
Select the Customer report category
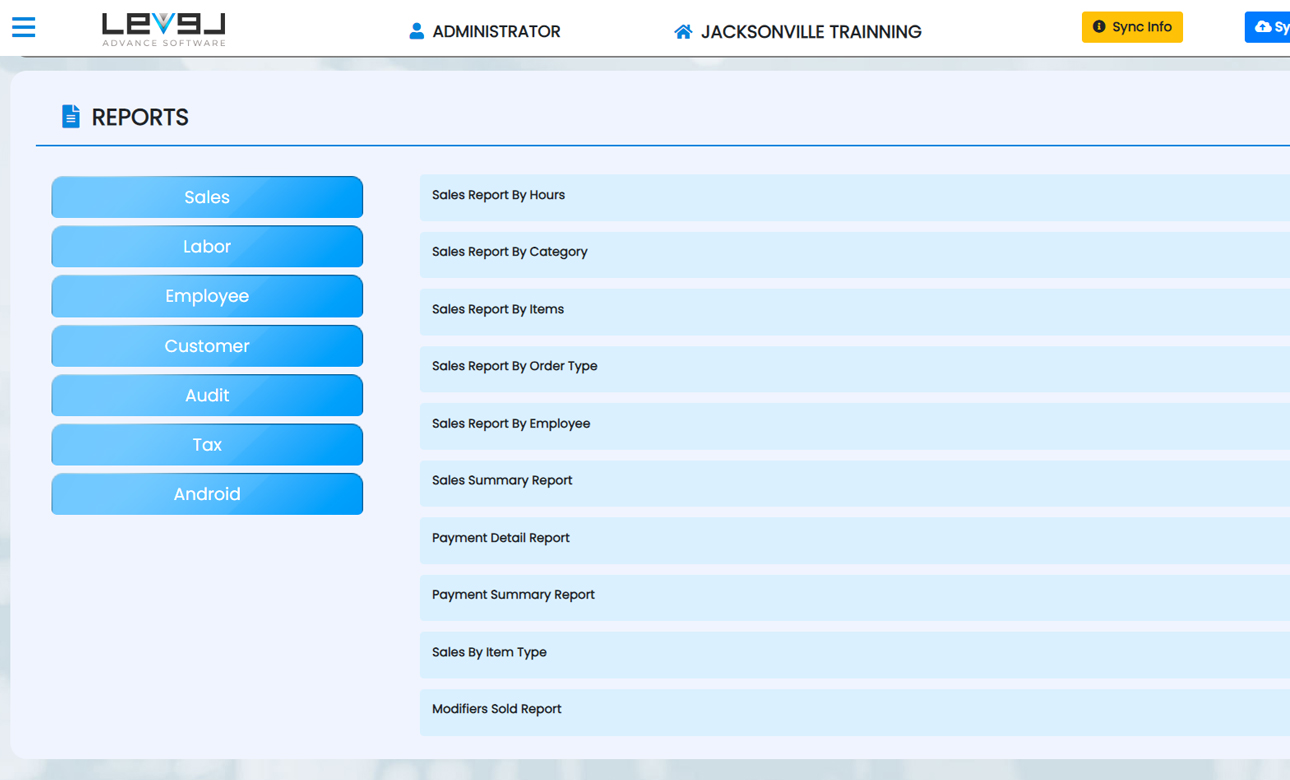pos(207,346)
